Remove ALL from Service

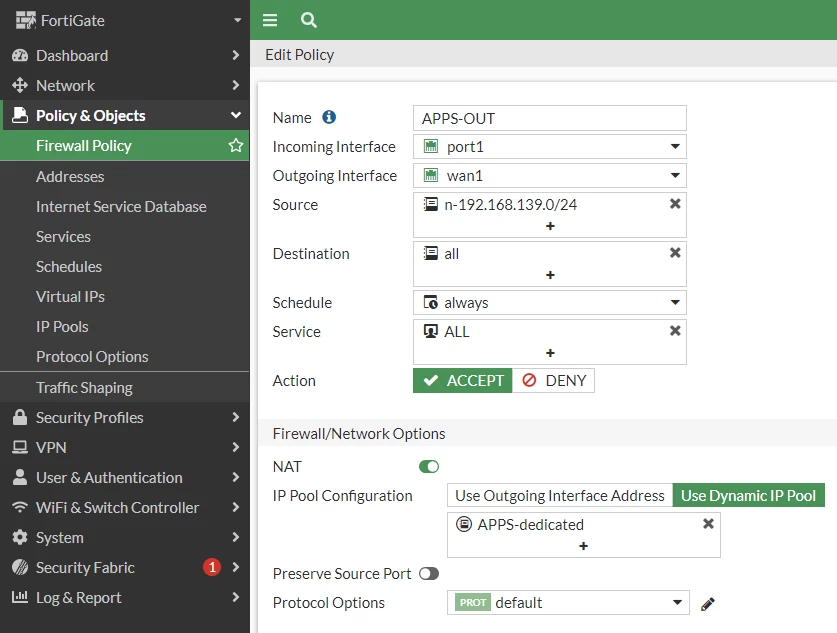(x=675, y=330)
